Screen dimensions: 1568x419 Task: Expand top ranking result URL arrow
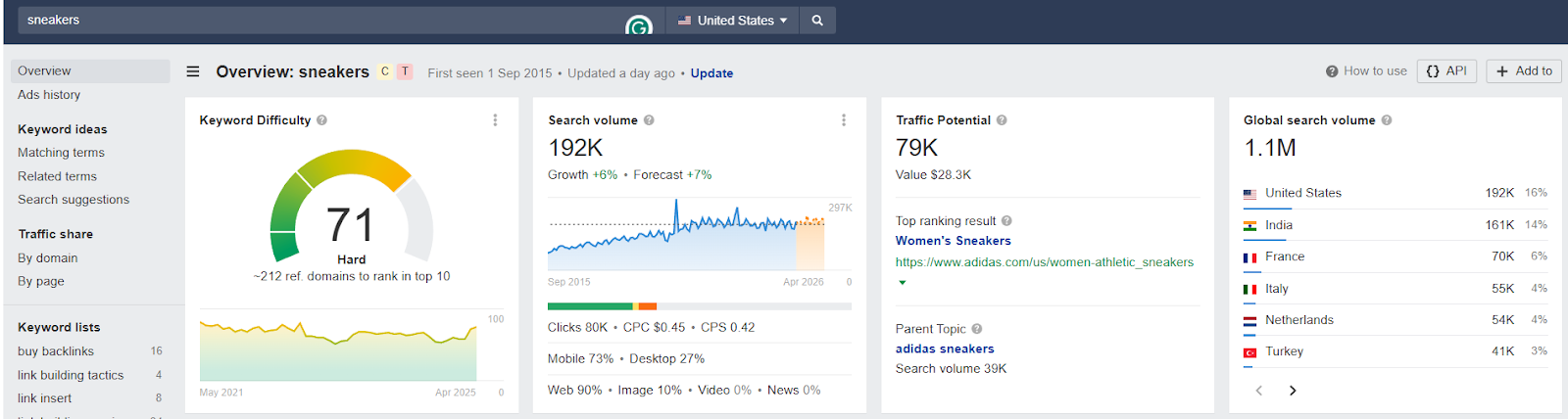click(x=903, y=283)
